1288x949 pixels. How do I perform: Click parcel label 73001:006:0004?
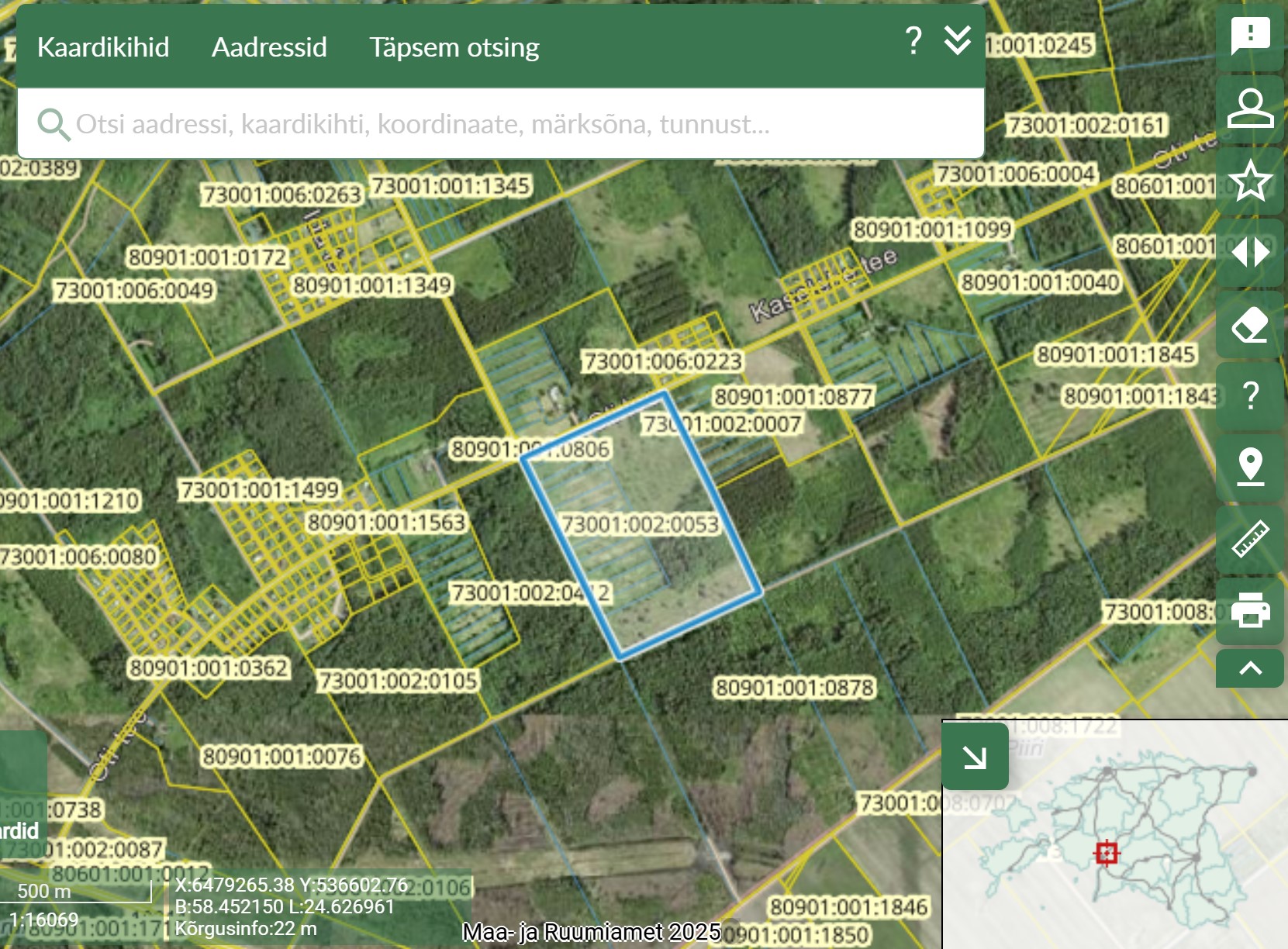click(1016, 174)
